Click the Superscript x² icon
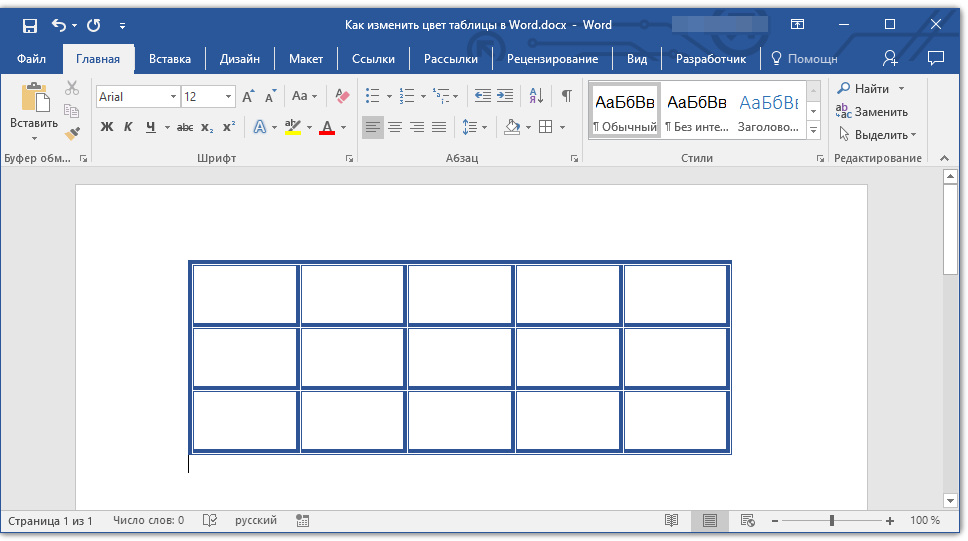The height and width of the screenshot is (541, 968). point(229,127)
